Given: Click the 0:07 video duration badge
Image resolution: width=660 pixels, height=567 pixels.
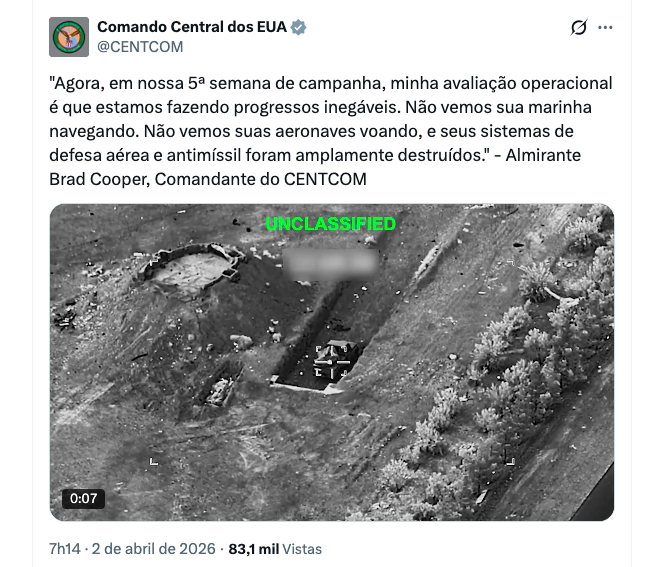Looking at the screenshot, I should (83, 499).
